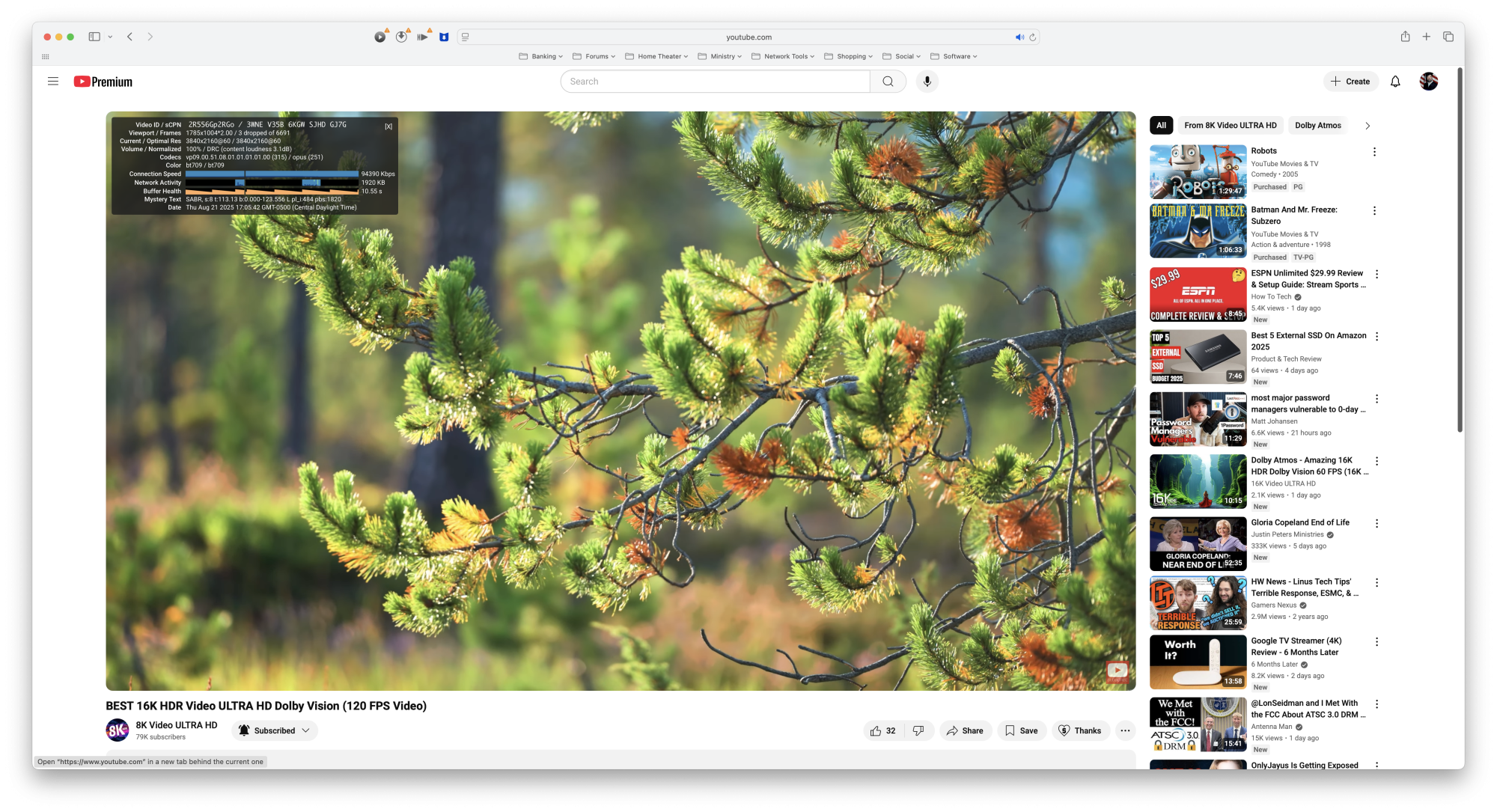Click the download-circle extension icon
This screenshot has height=812, width=1497.
pos(402,36)
